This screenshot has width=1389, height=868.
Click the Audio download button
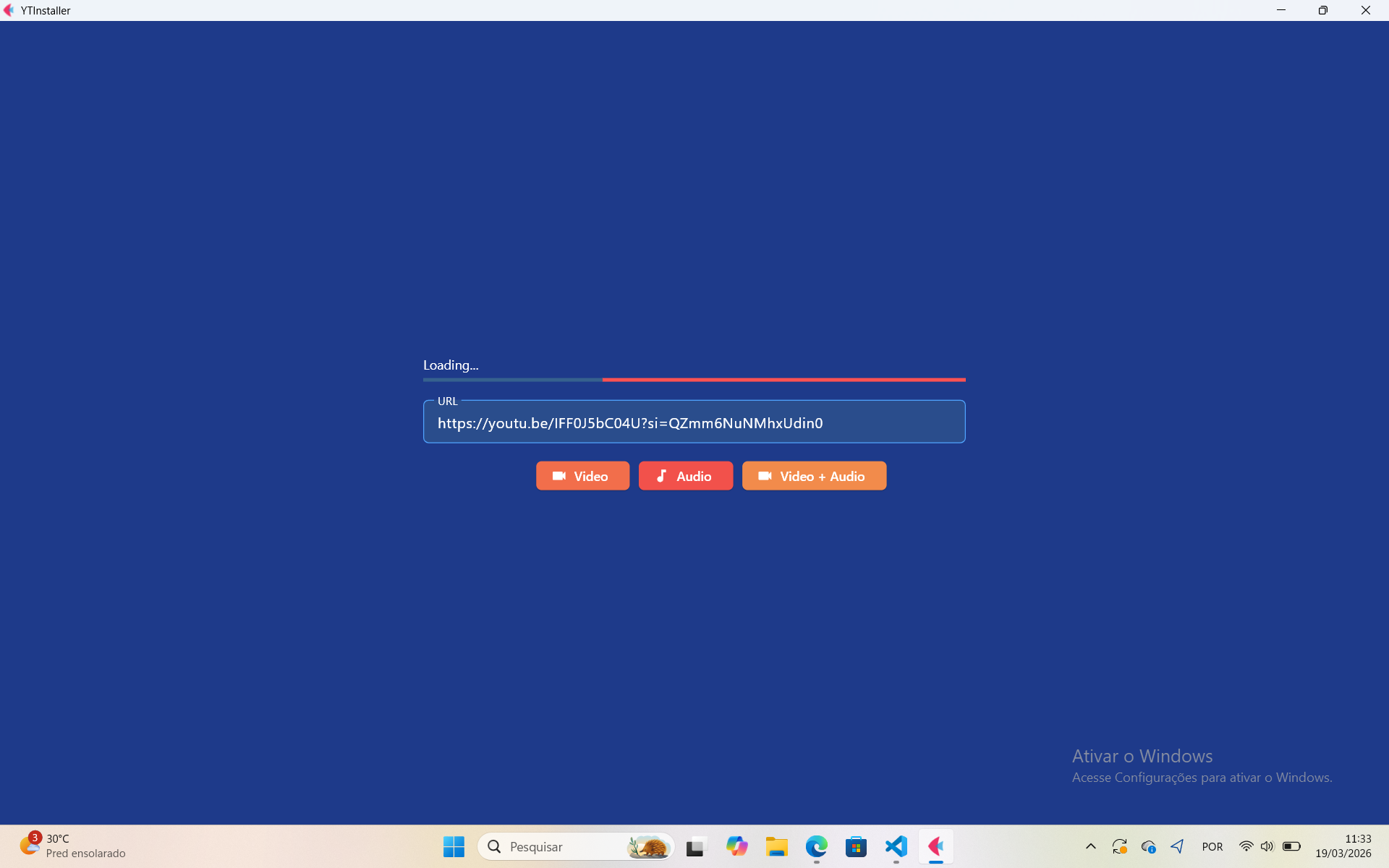[685, 476]
